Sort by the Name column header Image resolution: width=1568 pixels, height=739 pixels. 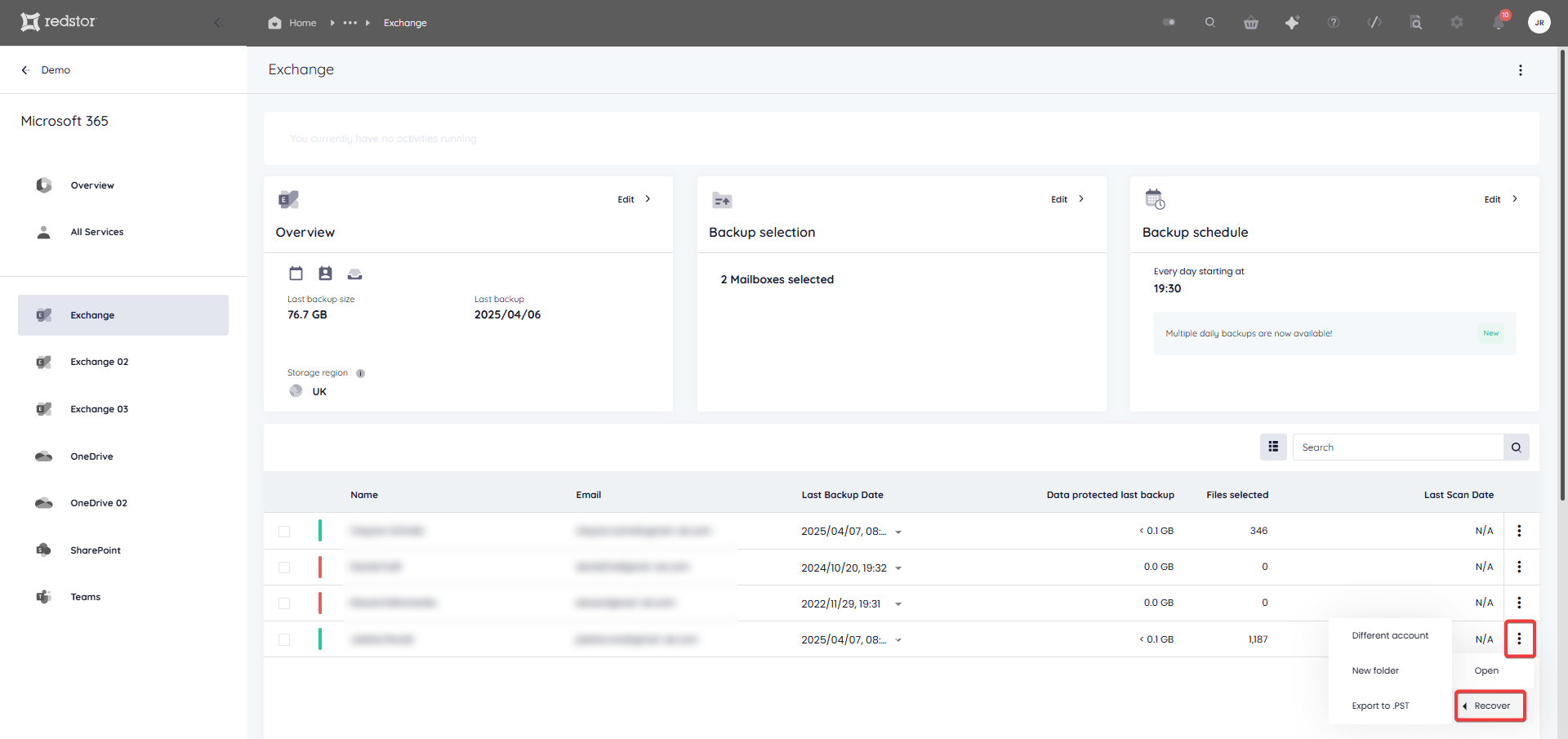tap(364, 495)
